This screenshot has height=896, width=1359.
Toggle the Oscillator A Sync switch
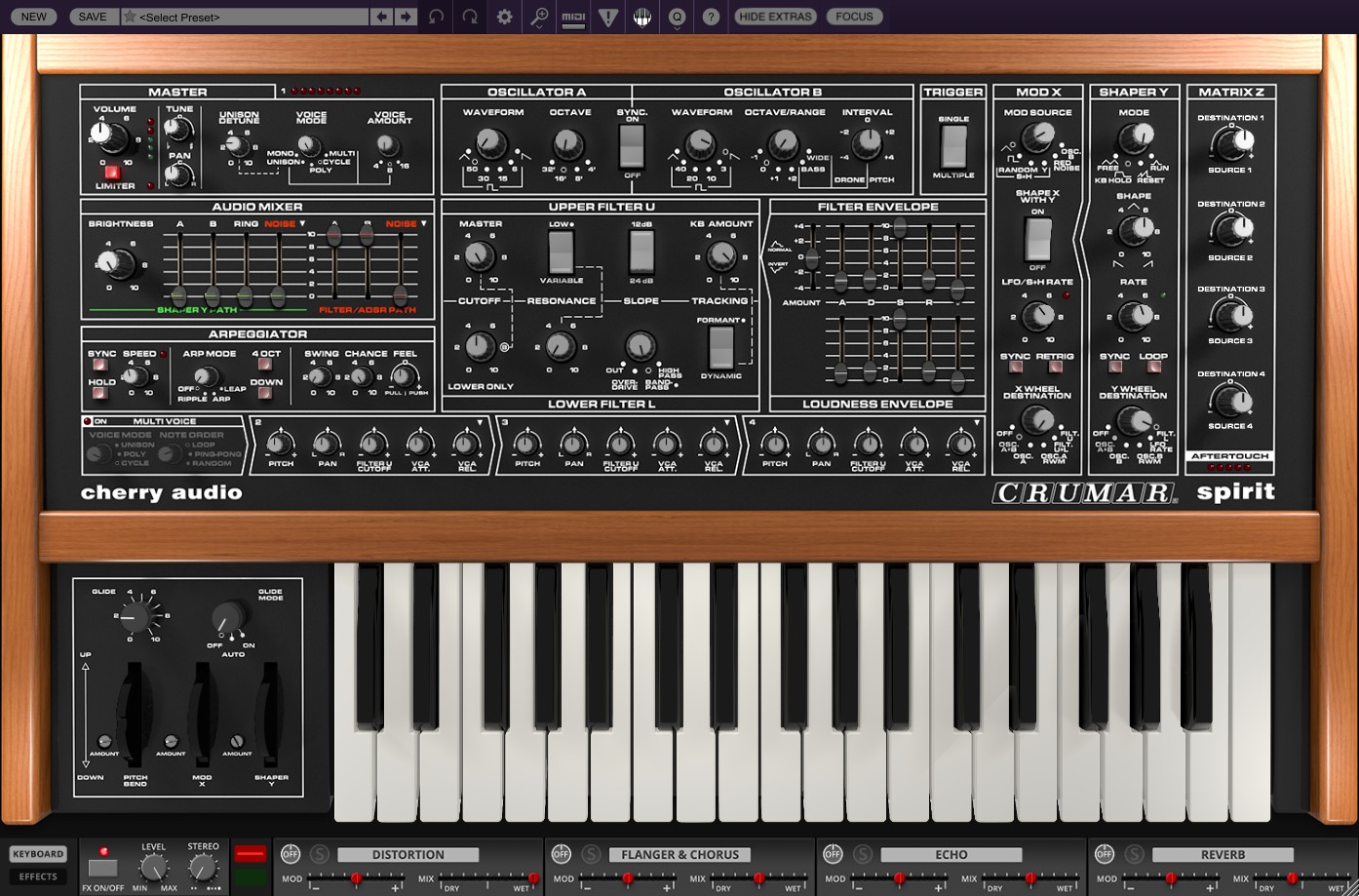tap(632, 146)
